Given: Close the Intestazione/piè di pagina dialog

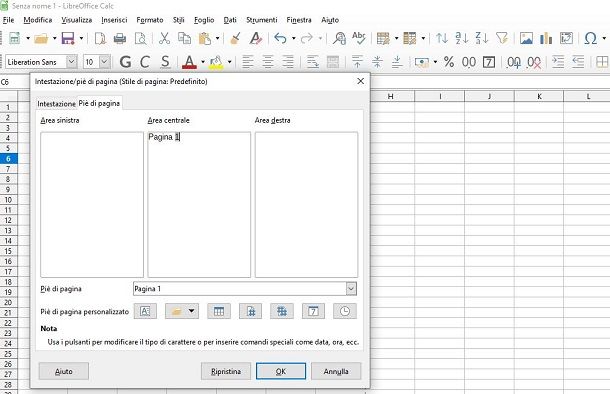Looking at the screenshot, I should pyautogui.click(x=361, y=81).
